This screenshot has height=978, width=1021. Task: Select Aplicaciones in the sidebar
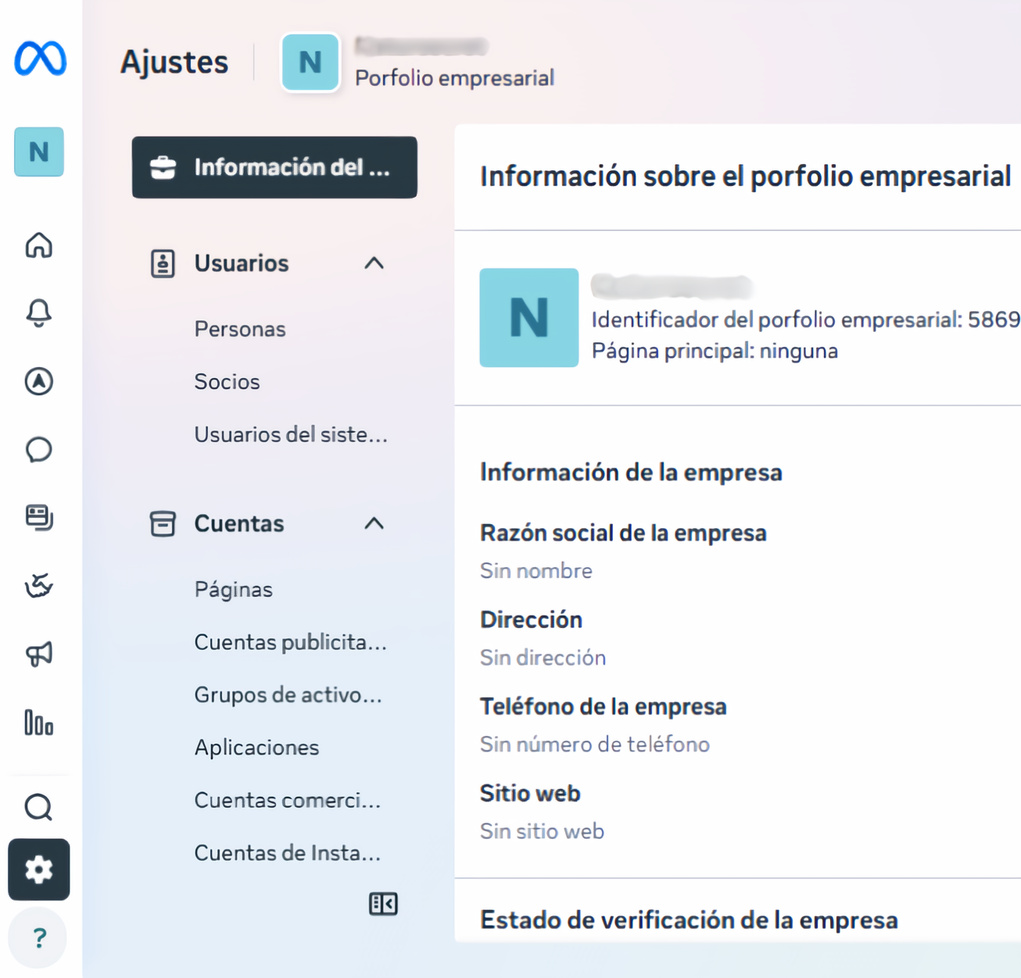(257, 748)
